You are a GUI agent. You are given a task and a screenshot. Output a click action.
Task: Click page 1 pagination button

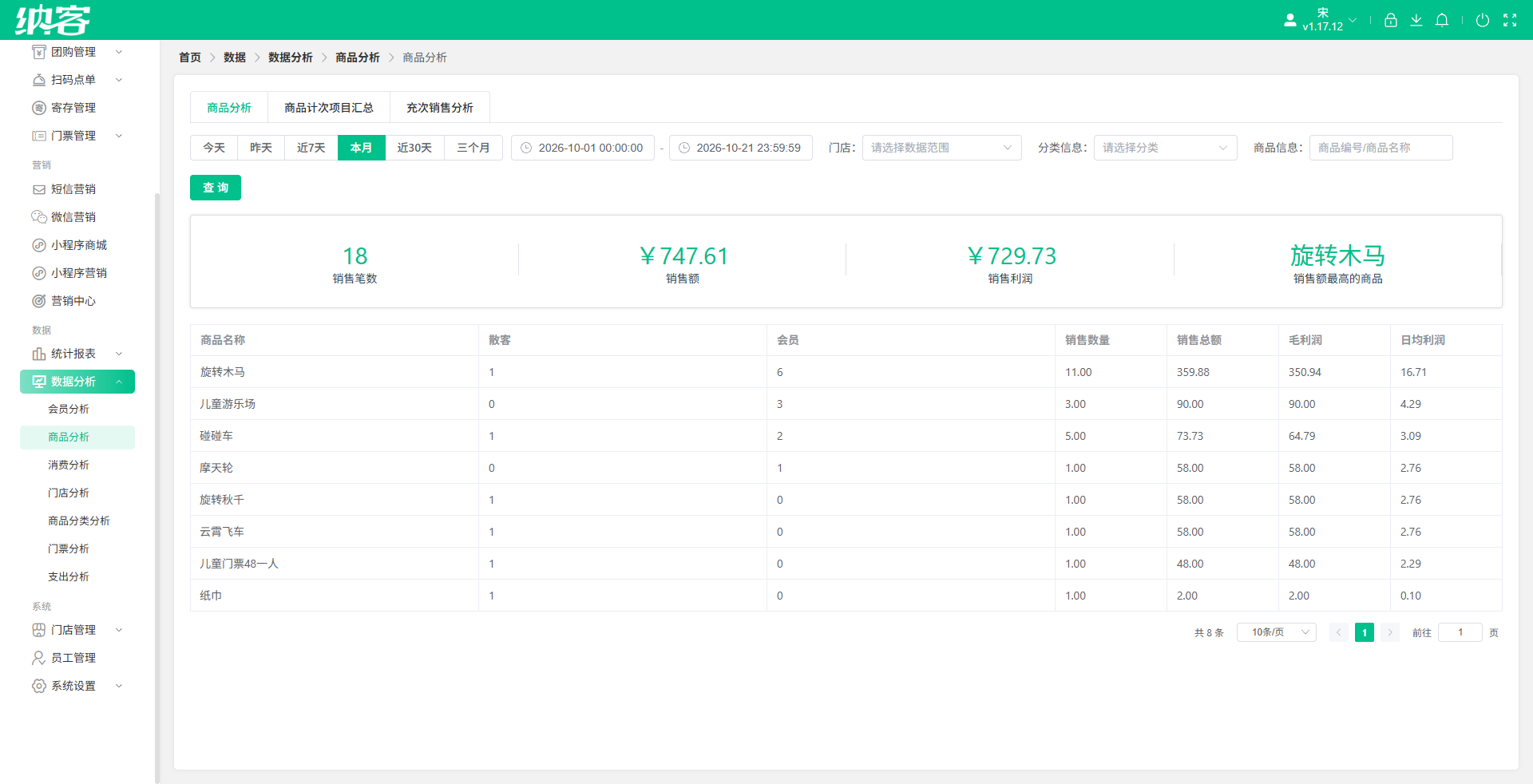tap(1365, 632)
